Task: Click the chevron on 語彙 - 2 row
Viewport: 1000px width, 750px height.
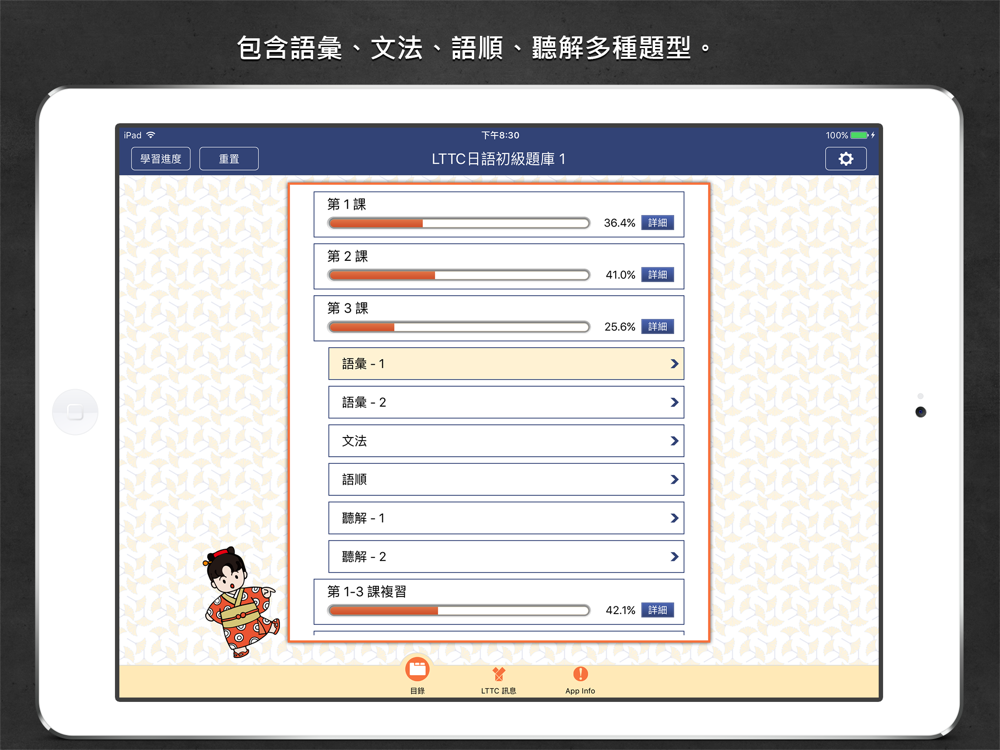Action: point(674,402)
